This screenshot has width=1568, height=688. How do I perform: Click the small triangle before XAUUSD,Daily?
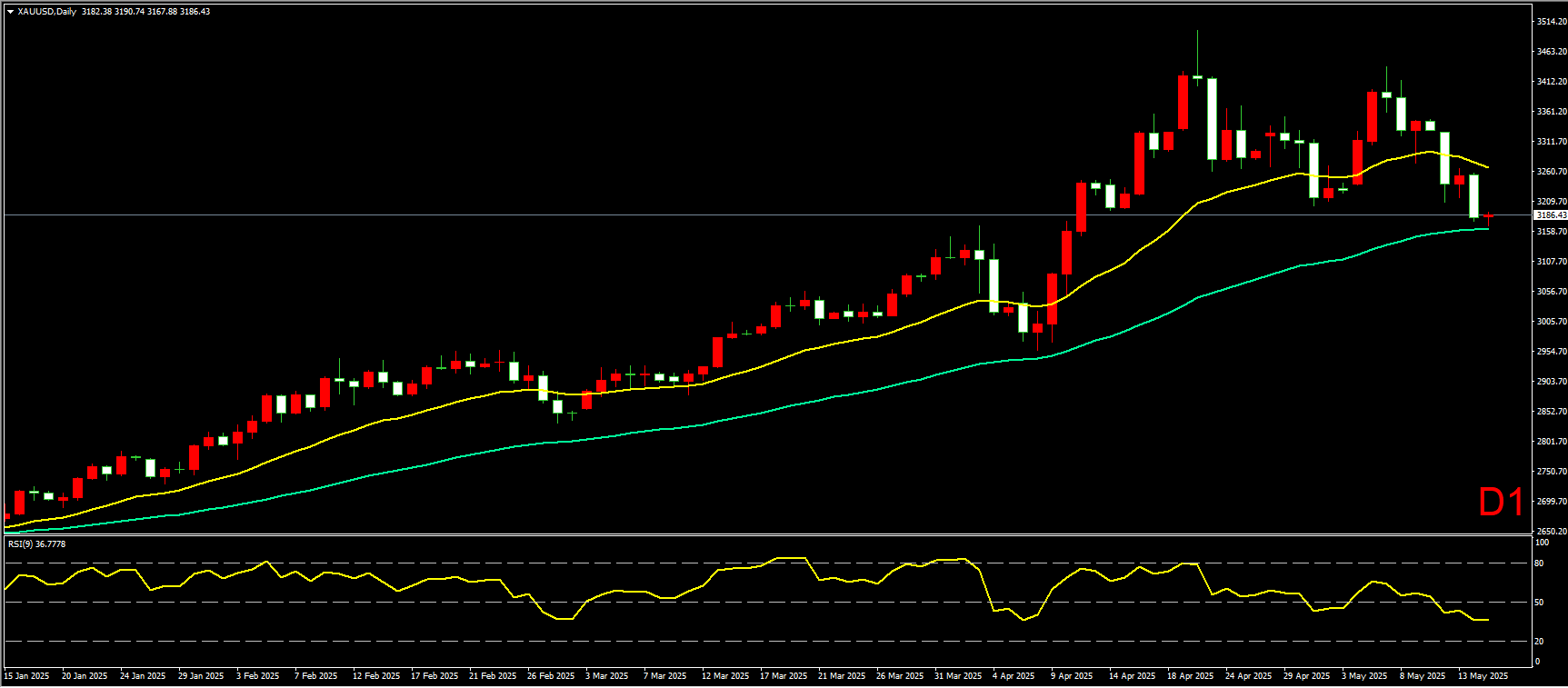click(10, 12)
